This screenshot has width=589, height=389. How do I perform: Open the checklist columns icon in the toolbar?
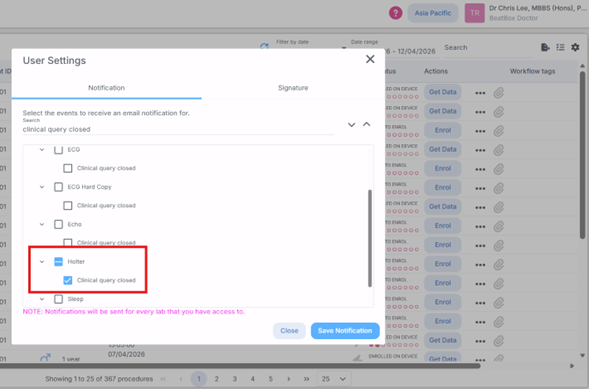[x=560, y=47]
